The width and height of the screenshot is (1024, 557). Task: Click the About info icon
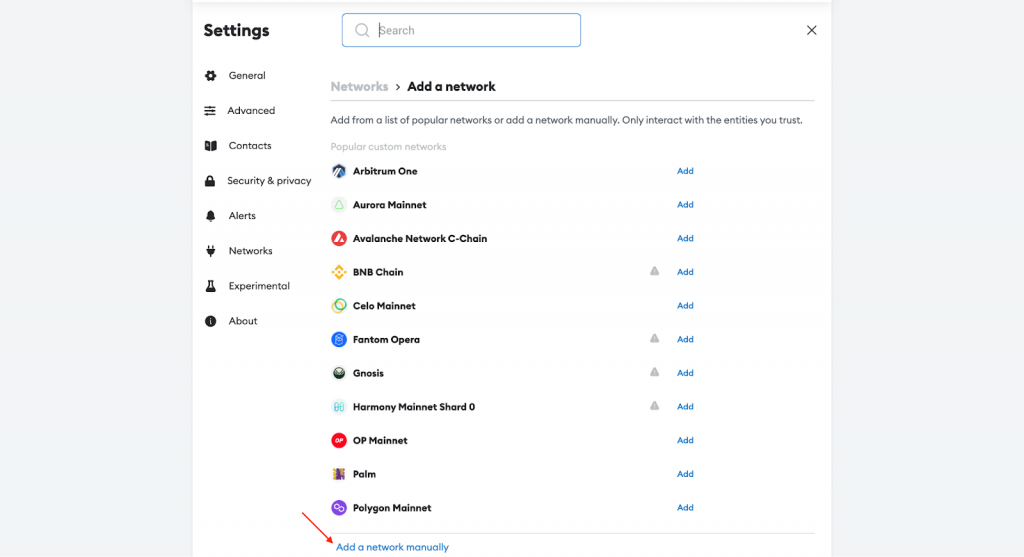point(210,321)
